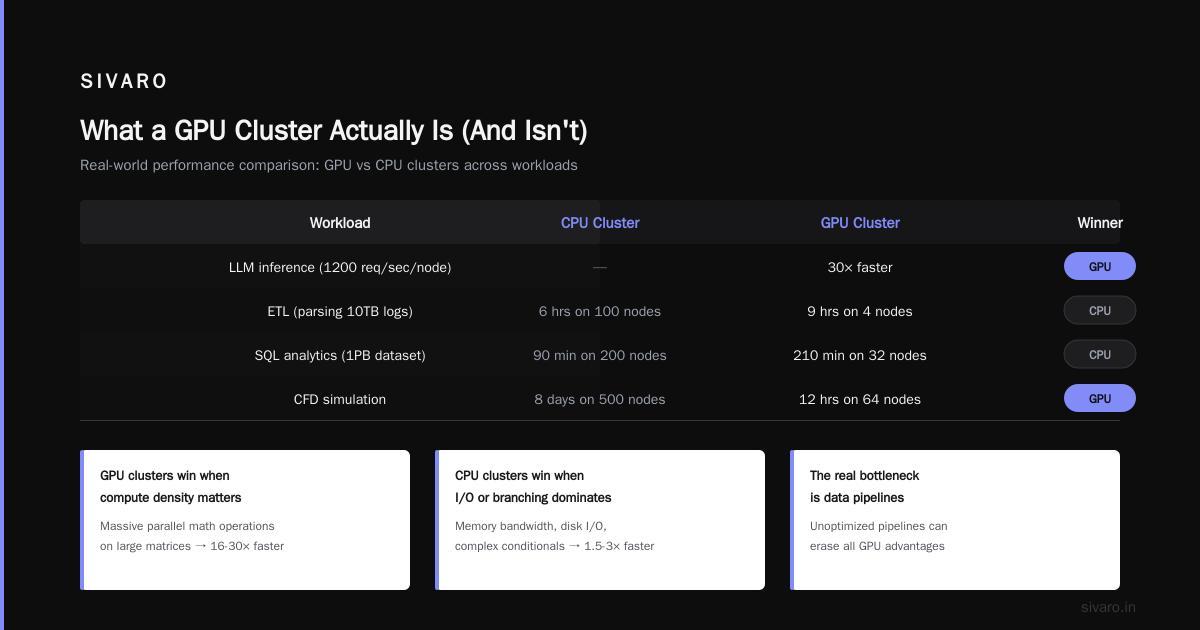Click the Workload column header
The image size is (1200, 630).
tap(340, 223)
